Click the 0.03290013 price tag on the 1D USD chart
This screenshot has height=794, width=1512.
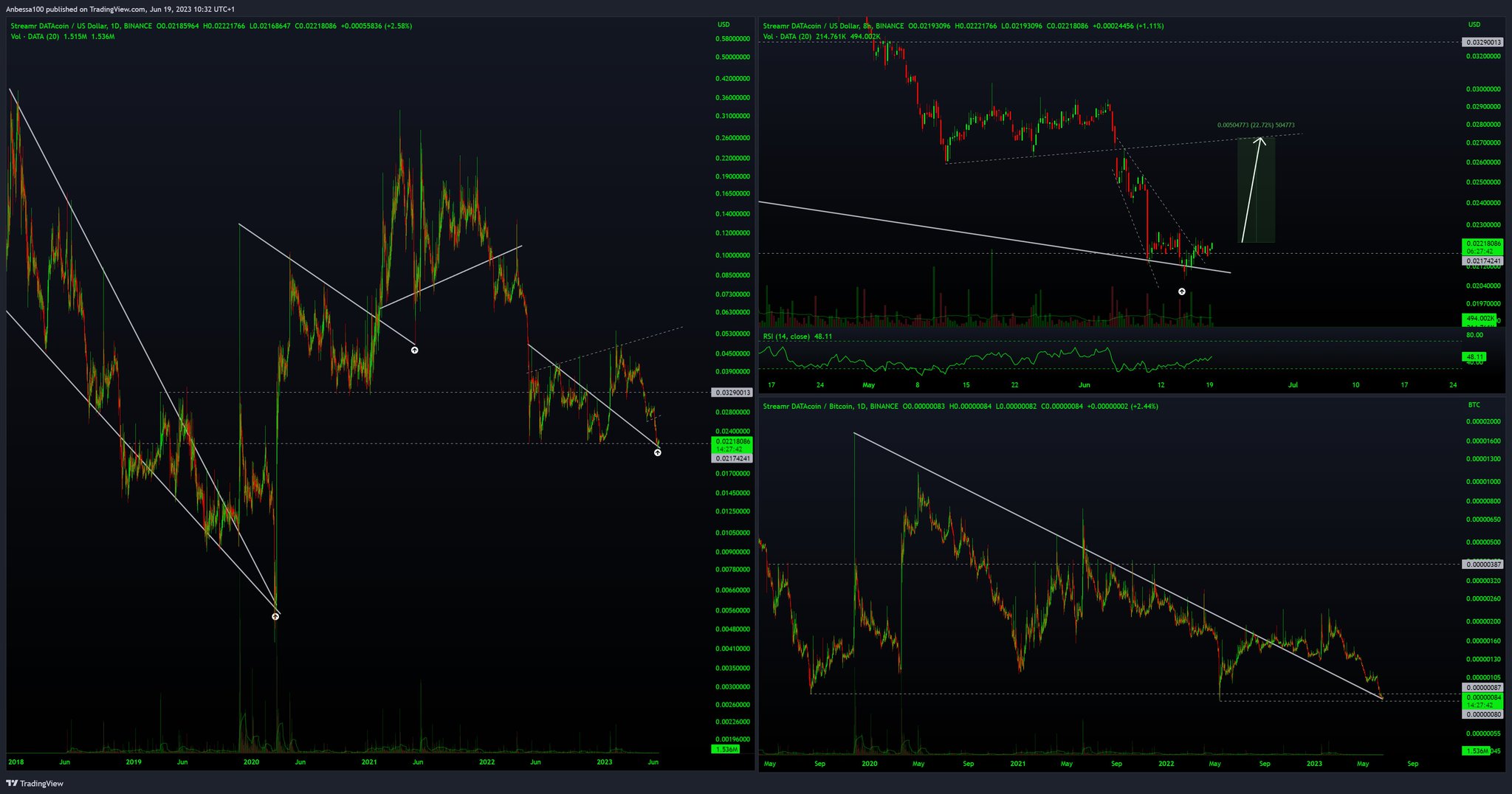pyautogui.click(x=732, y=393)
